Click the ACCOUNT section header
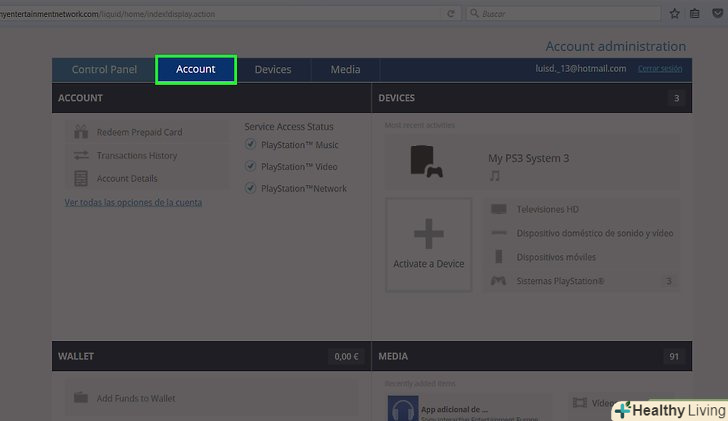The image size is (728, 421). click(80, 98)
